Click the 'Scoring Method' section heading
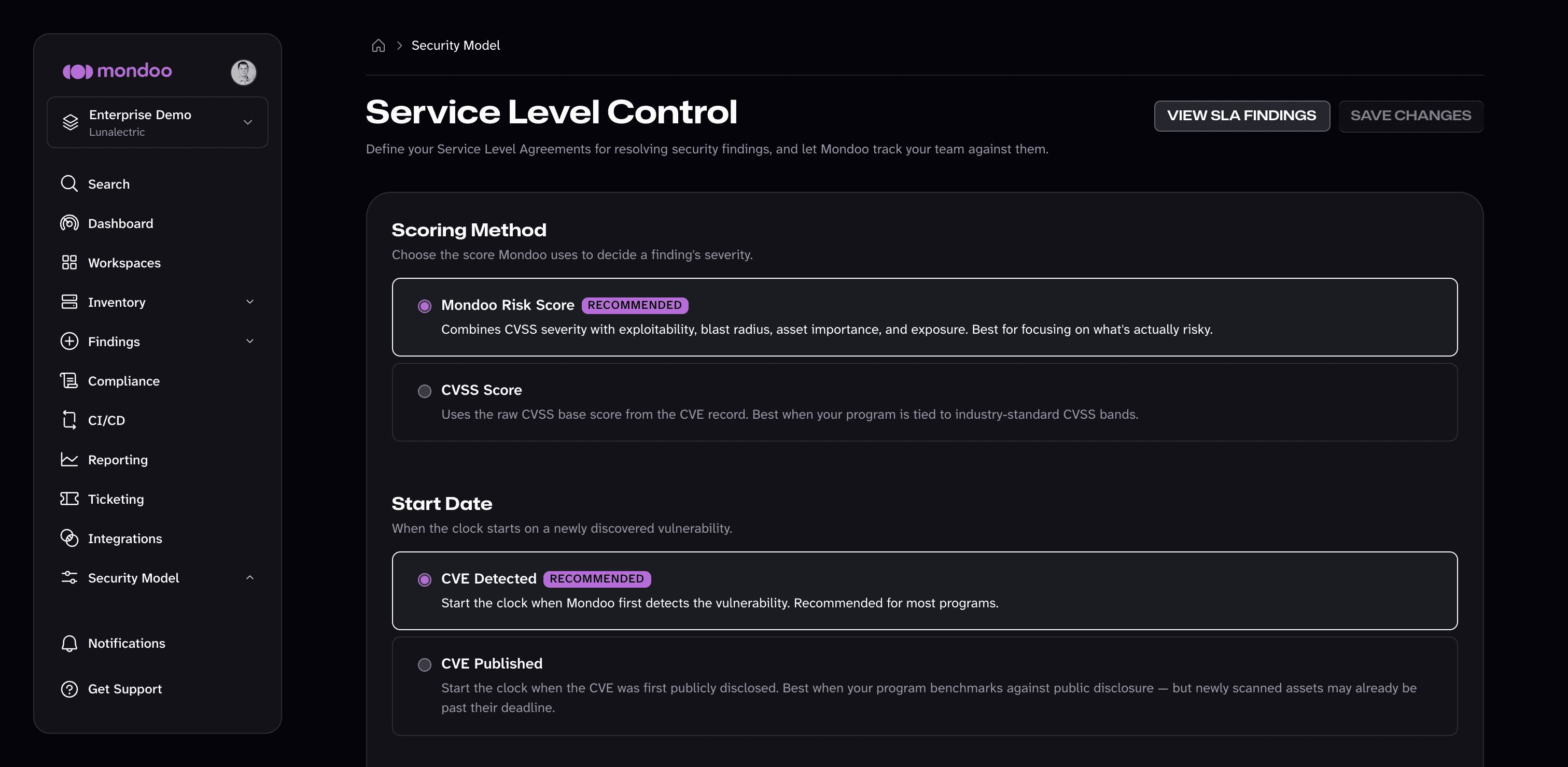The image size is (1568, 767). [x=469, y=230]
